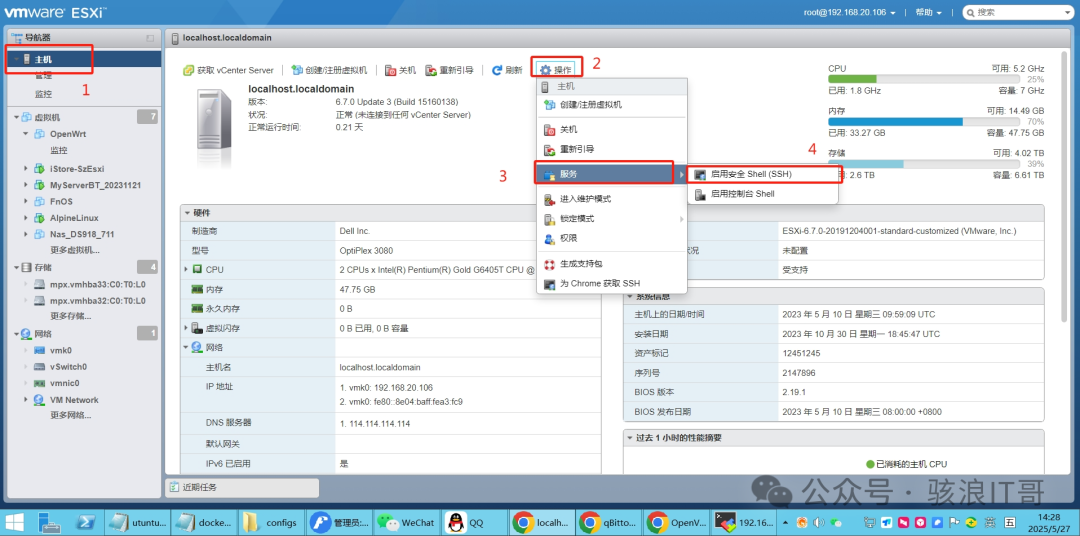
Task: Choose 进入维护模式 from the menu
Action: 612,199
